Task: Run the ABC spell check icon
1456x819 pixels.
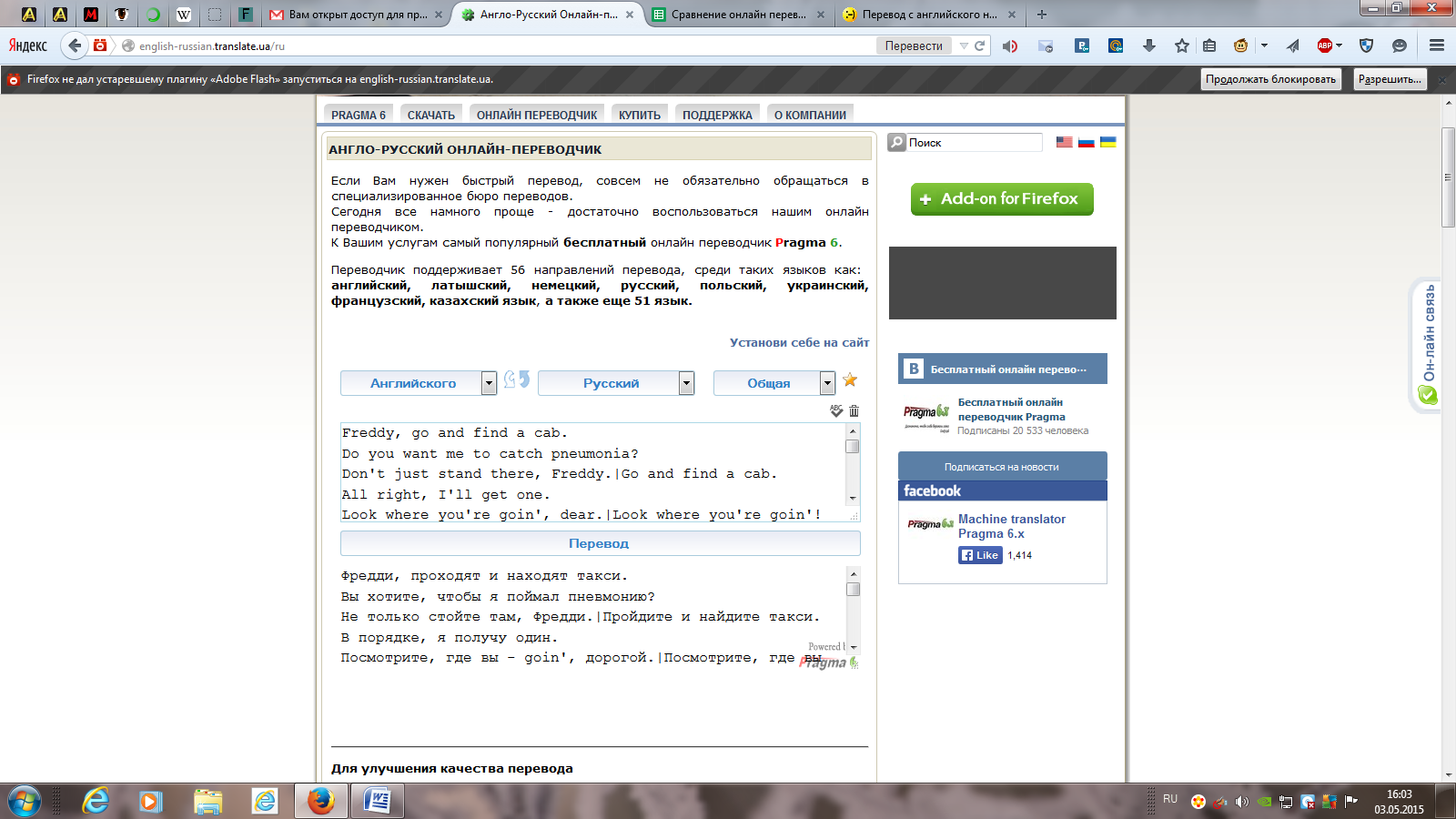Action: pos(836,410)
